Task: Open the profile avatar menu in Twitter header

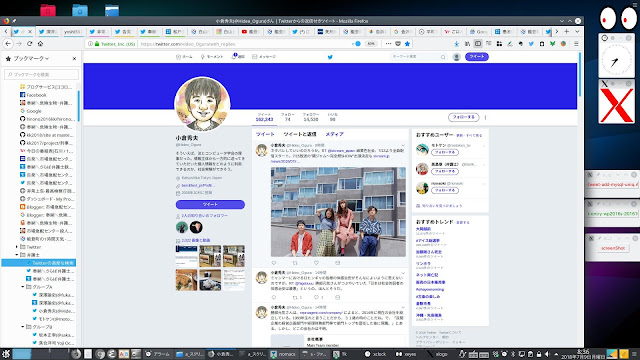Action: (457, 57)
